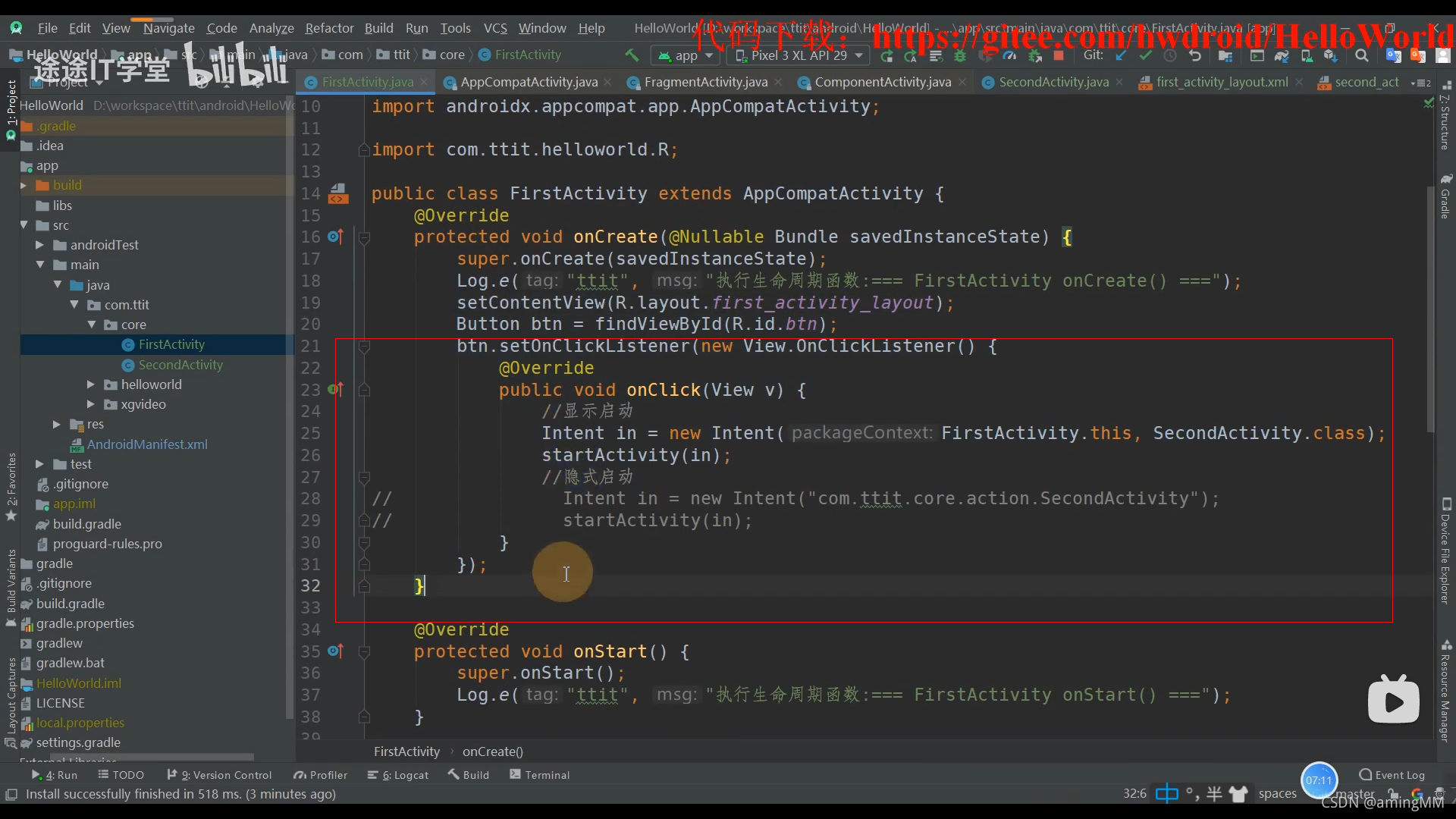Image resolution: width=1456 pixels, height=819 pixels.
Task: Click the Profile app gauge icon
Action: (x=1009, y=55)
